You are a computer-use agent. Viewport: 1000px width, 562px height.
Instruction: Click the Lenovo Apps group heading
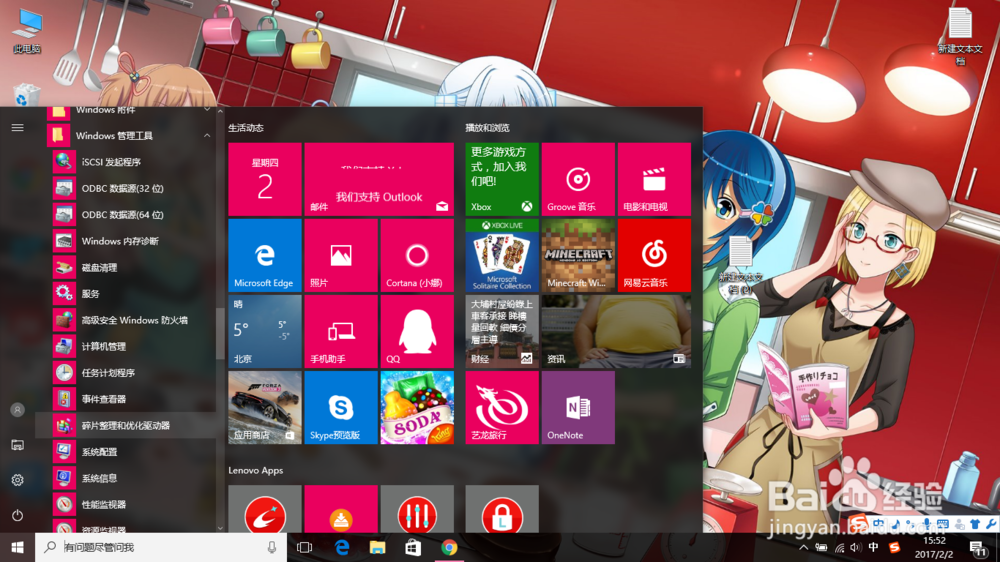coord(256,471)
